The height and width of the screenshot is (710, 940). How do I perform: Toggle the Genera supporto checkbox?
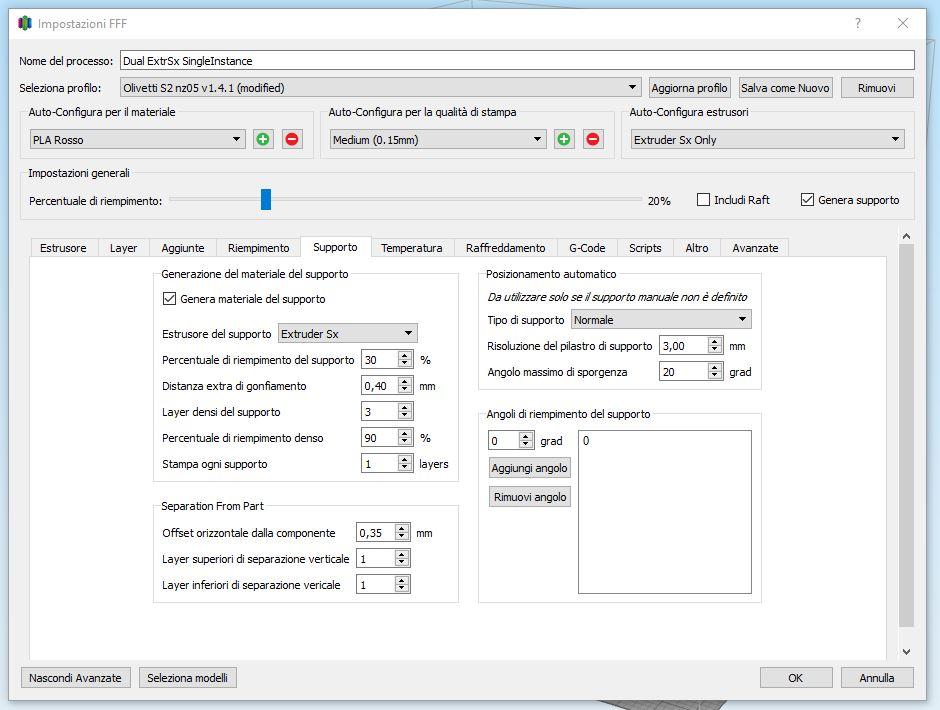pyautogui.click(x=808, y=200)
